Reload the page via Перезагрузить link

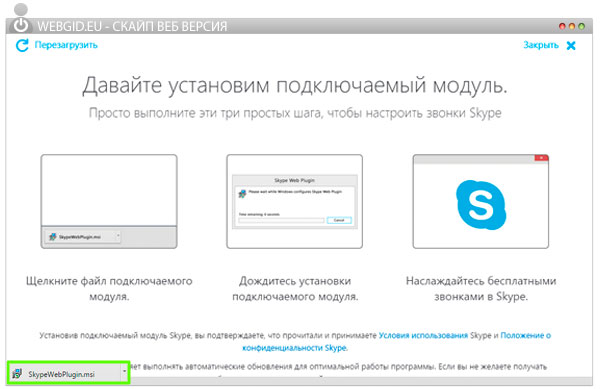tap(66, 45)
